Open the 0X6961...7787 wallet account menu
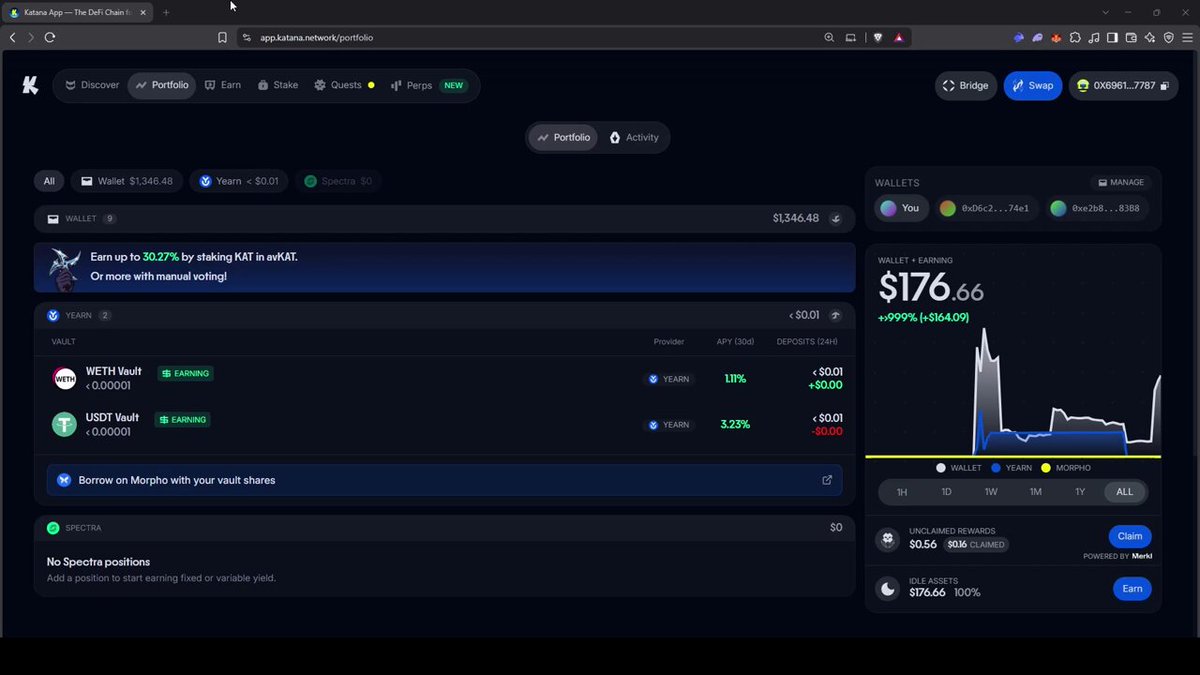The image size is (1200, 675). click(1123, 85)
